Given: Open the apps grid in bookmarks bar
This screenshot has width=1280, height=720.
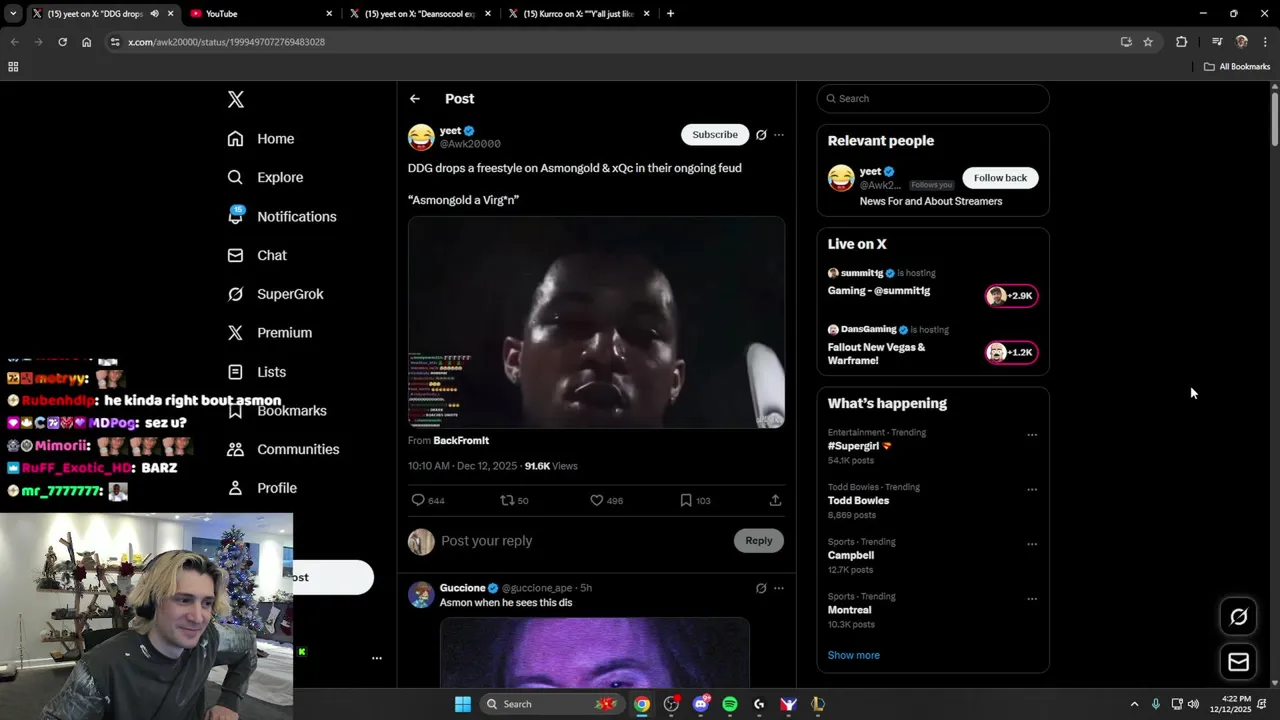Looking at the screenshot, I should click(x=13, y=67).
